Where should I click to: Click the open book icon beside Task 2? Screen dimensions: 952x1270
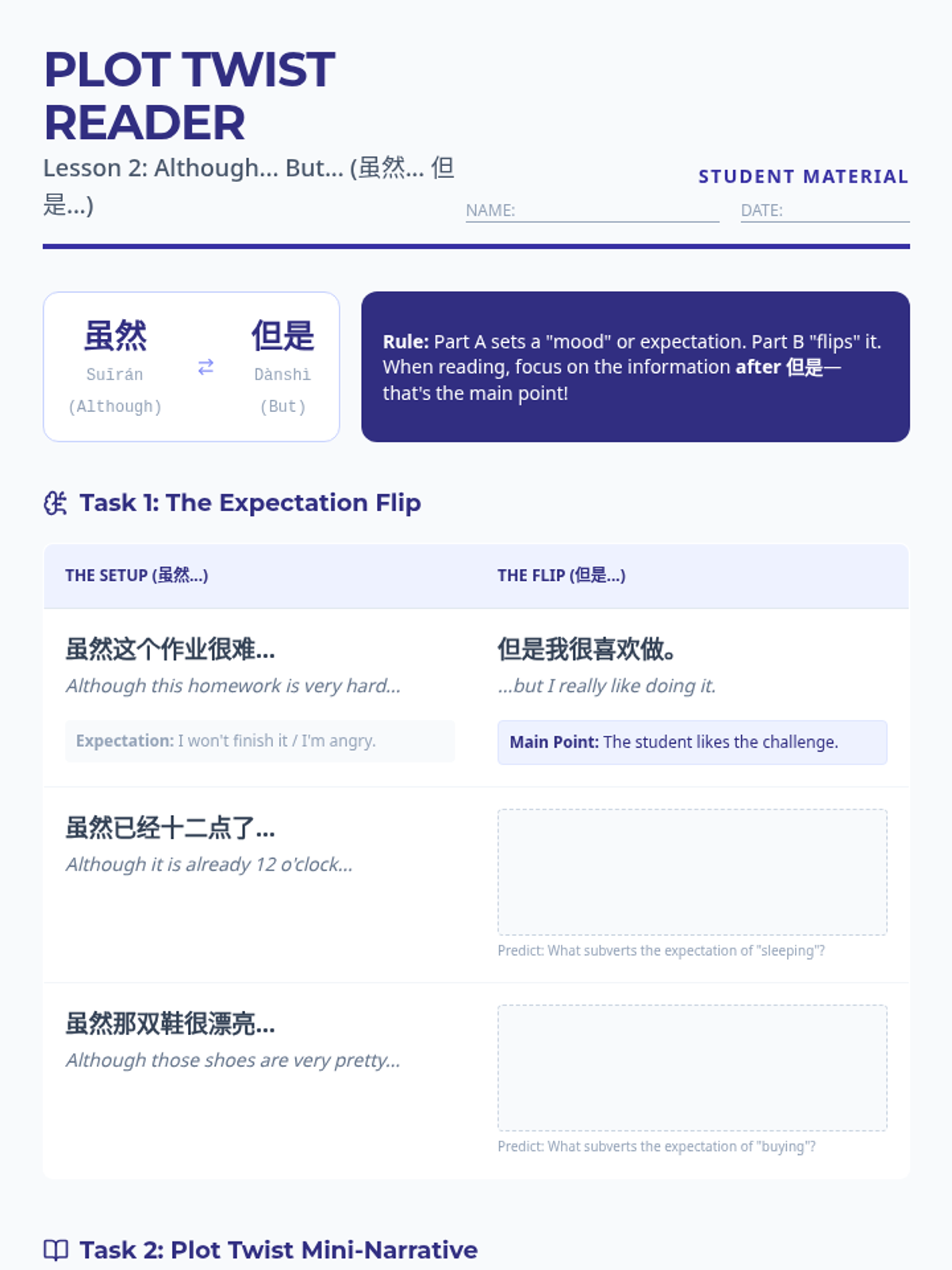click(x=56, y=1250)
